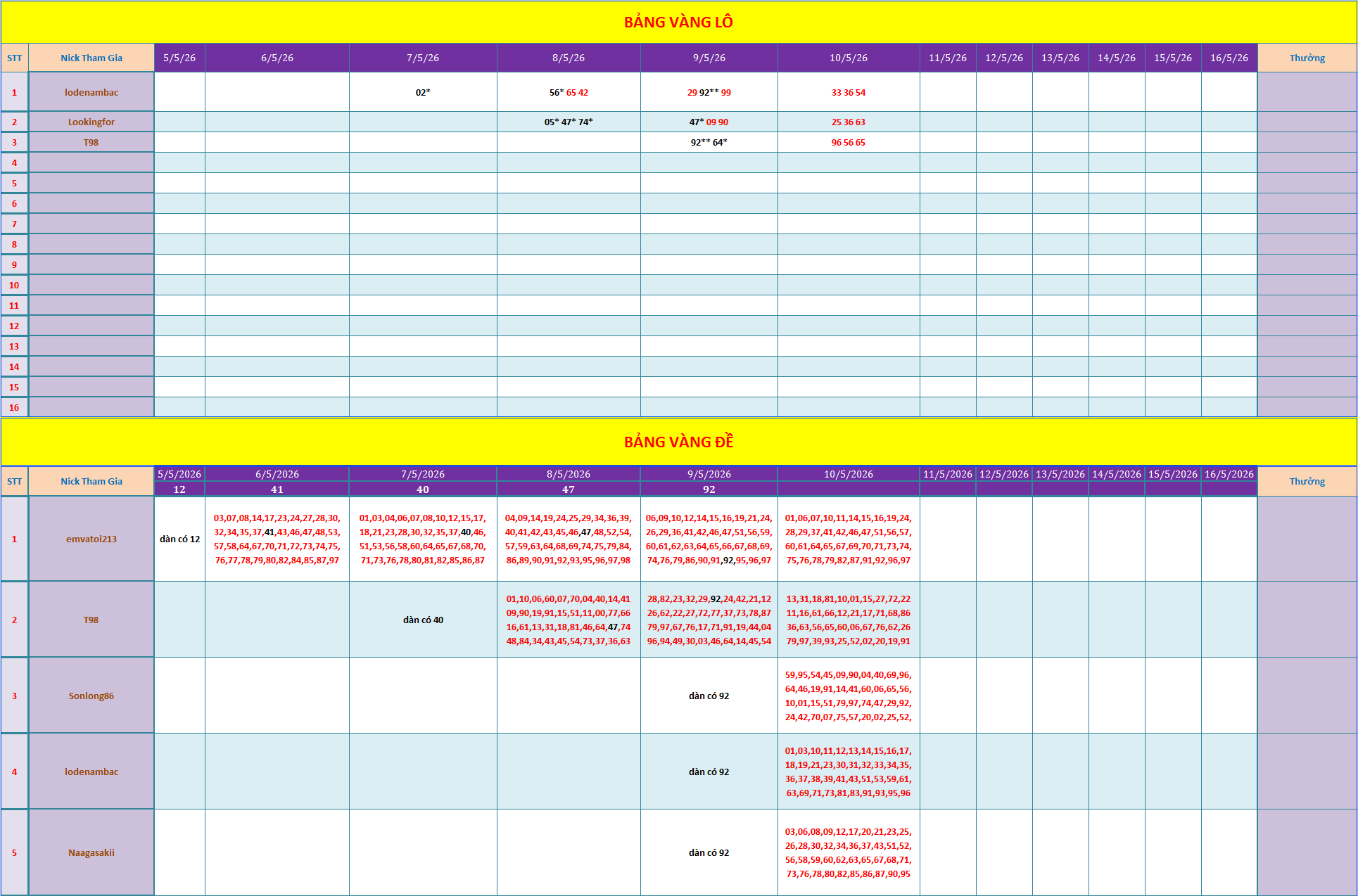Click the cell with 92** 64*
Viewport: 1358px width, 896px height.
click(x=709, y=142)
